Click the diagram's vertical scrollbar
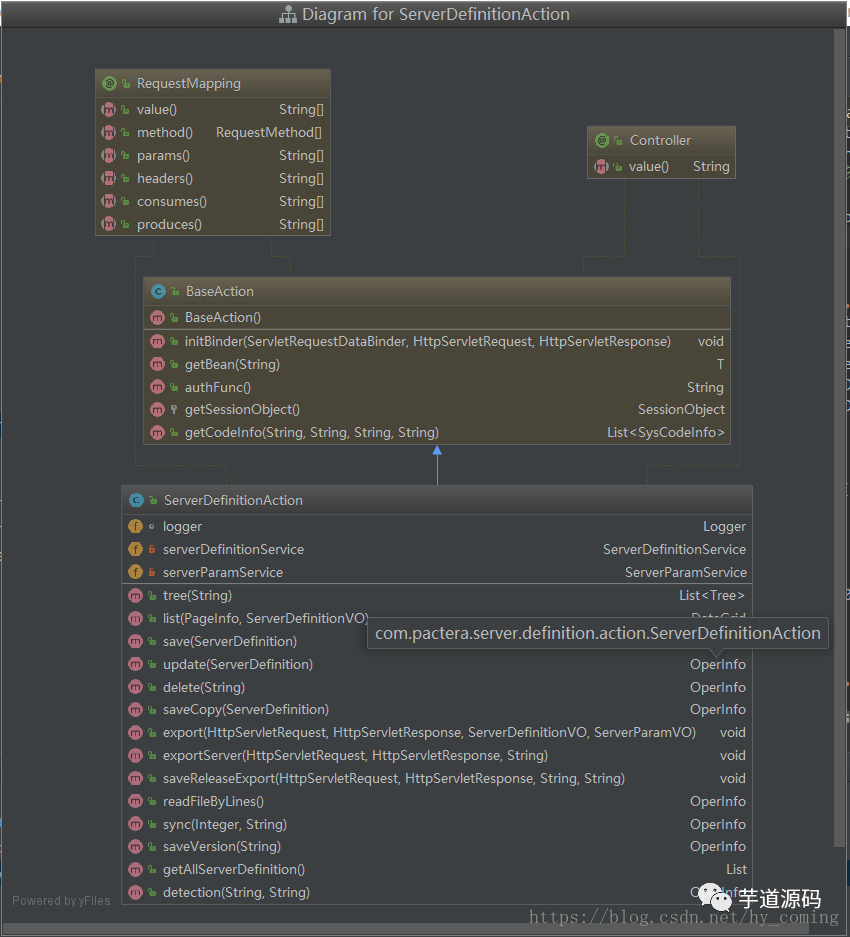The width and height of the screenshot is (850, 937). (x=839, y=438)
